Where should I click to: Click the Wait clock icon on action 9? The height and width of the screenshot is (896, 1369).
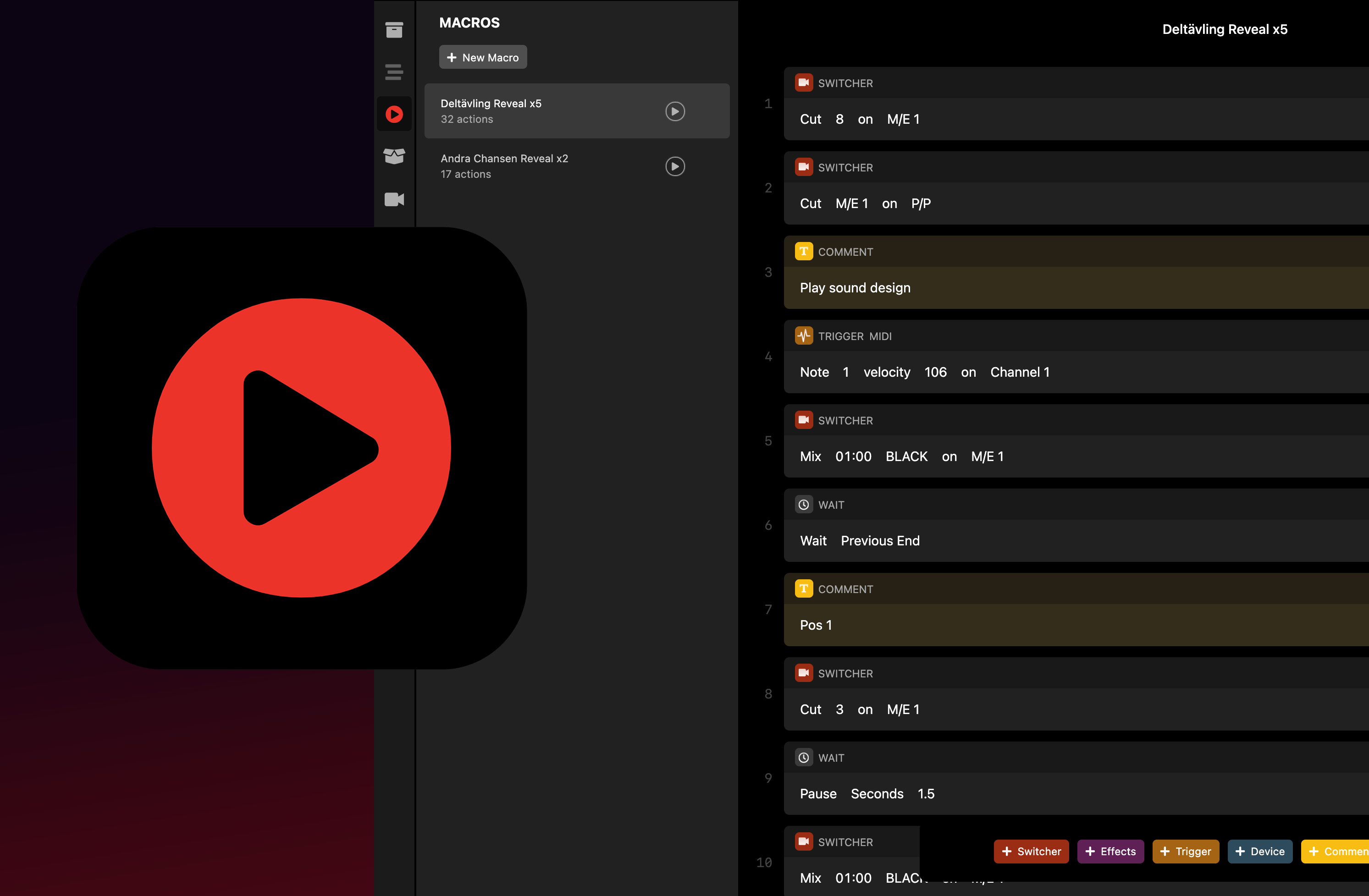tap(804, 758)
